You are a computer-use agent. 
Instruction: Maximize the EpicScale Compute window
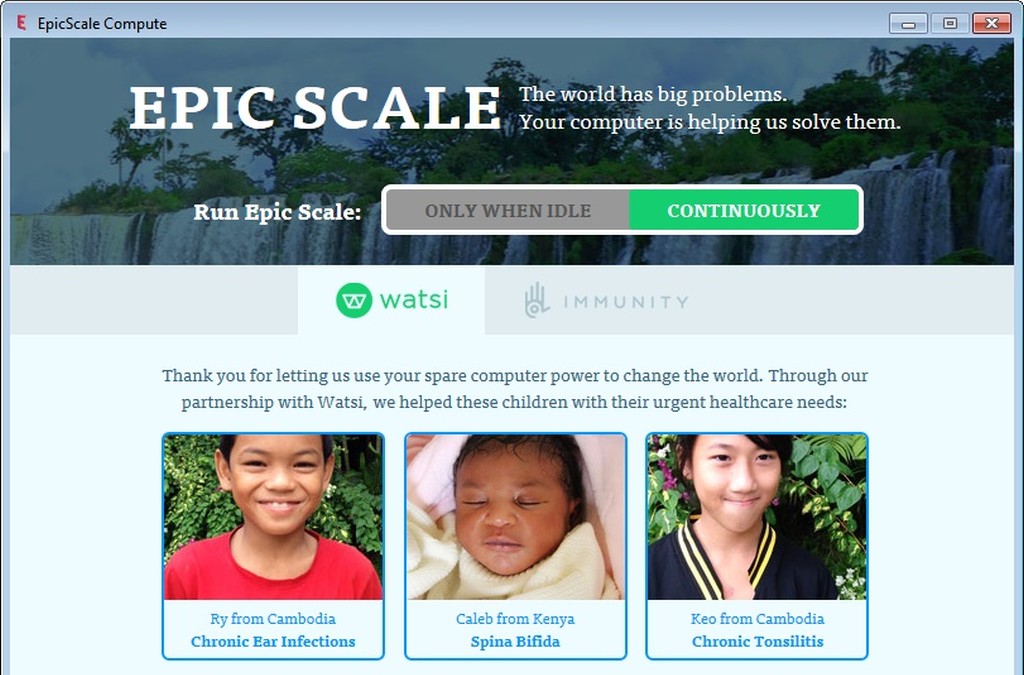[950, 24]
